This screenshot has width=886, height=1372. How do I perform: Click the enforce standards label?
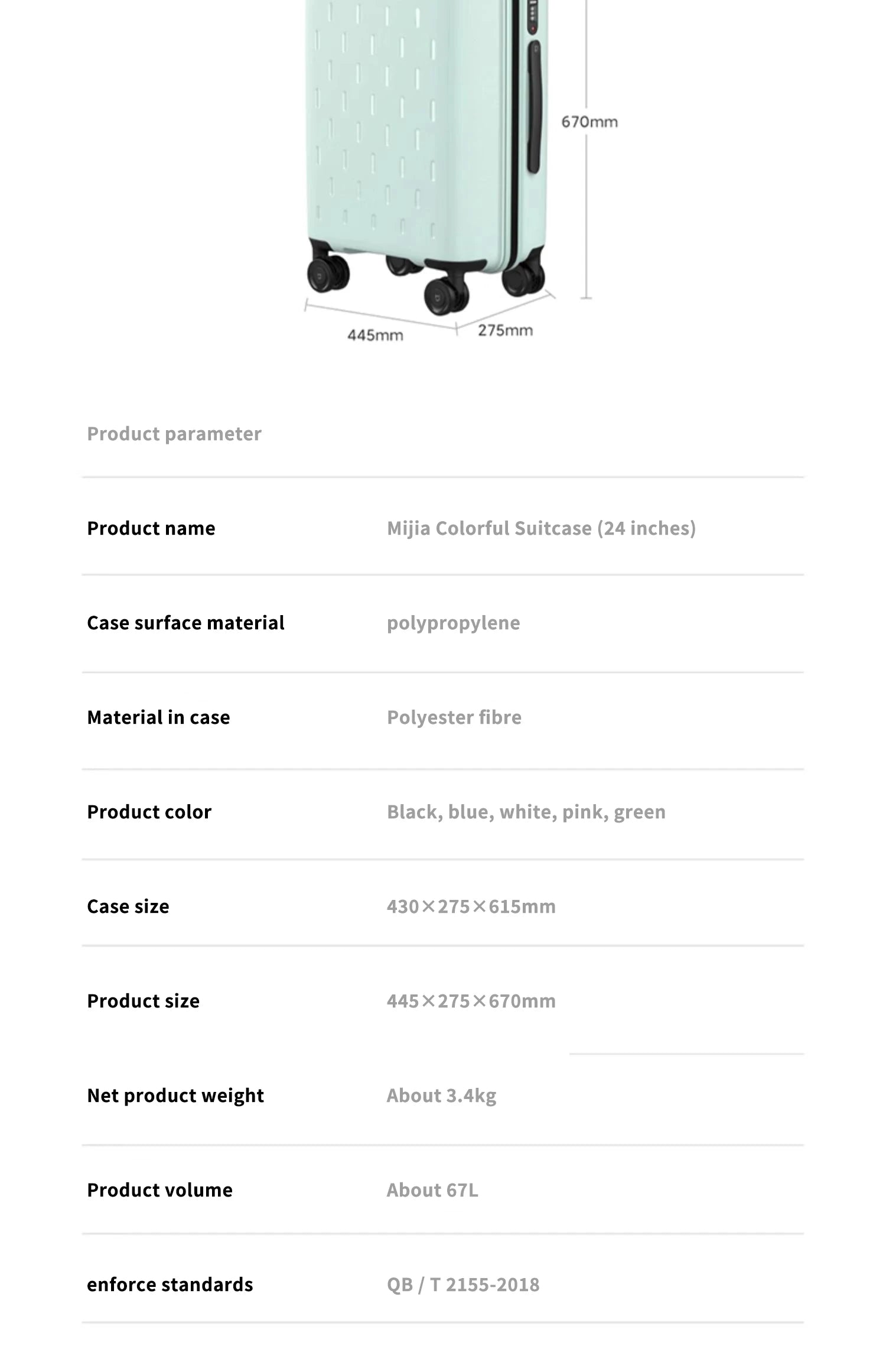coord(170,1285)
